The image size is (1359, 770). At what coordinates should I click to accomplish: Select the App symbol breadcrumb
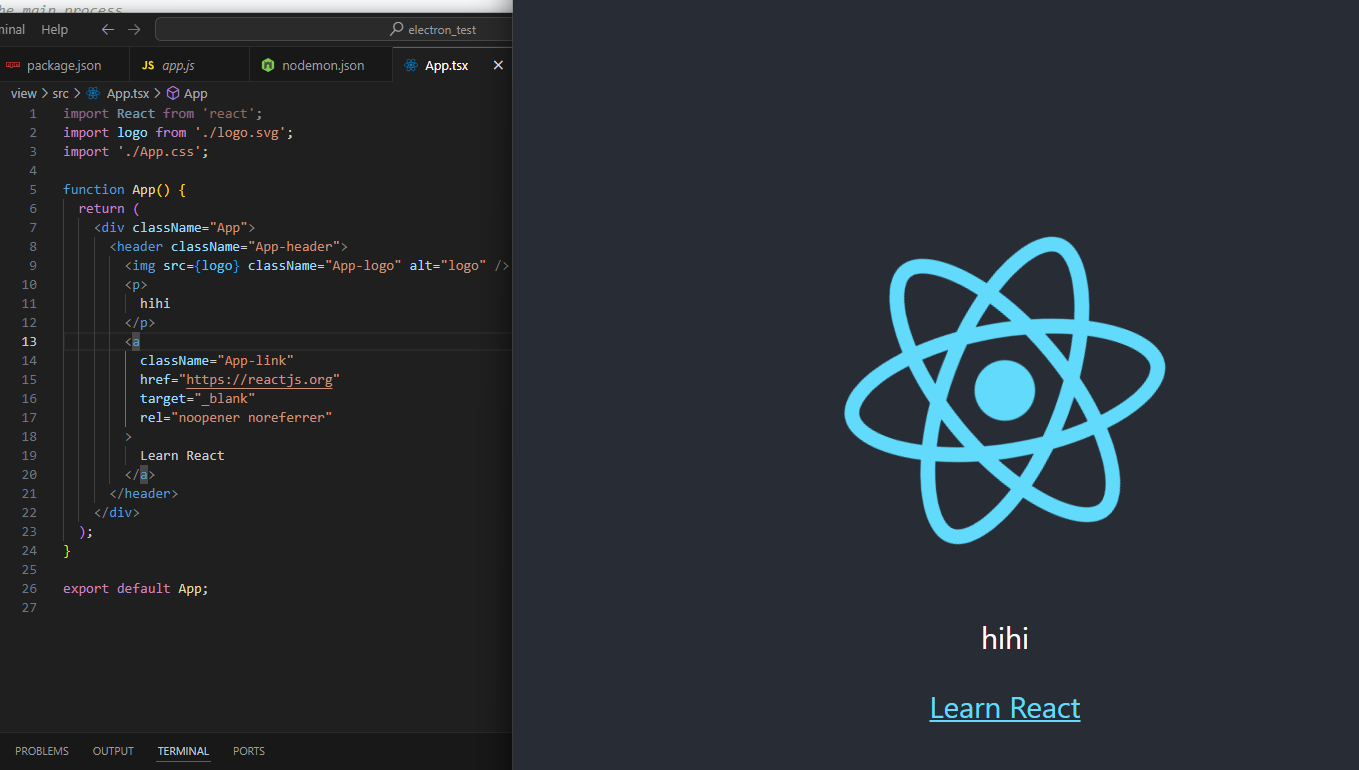196,93
